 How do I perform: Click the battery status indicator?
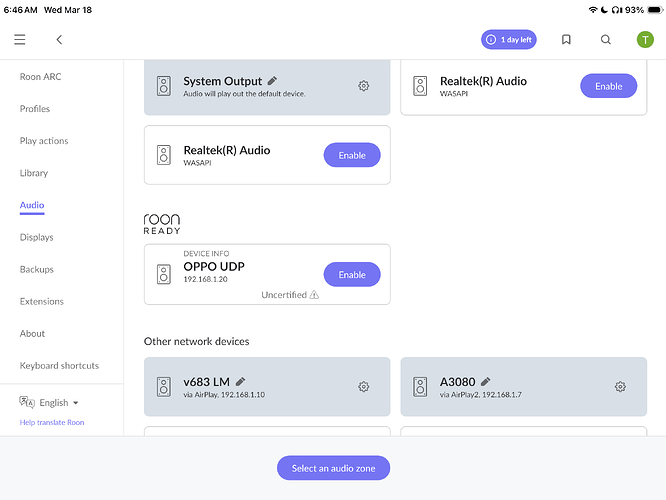(x=655, y=10)
